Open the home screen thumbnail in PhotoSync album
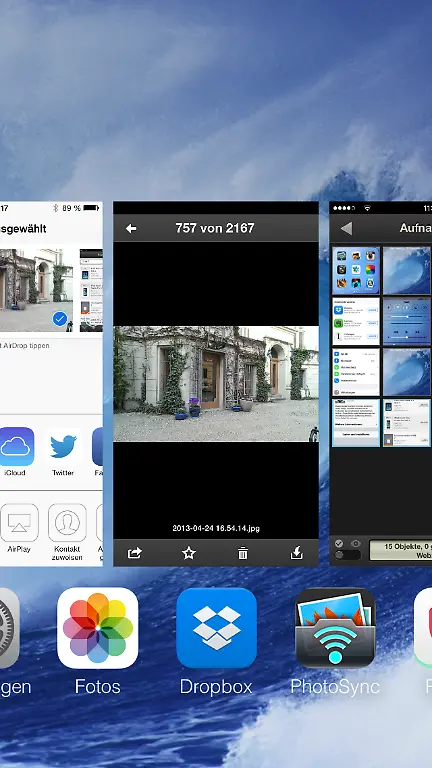 [356, 270]
